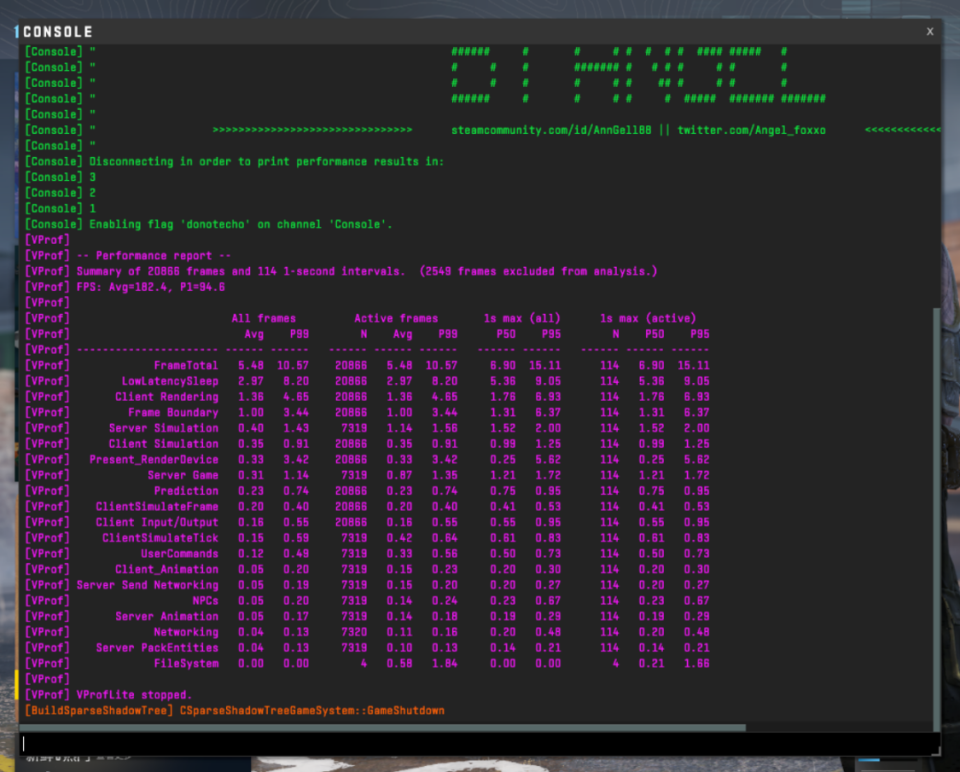Click the FileSystem row label
Image resolution: width=960 pixels, height=772 pixels.
click(x=186, y=664)
